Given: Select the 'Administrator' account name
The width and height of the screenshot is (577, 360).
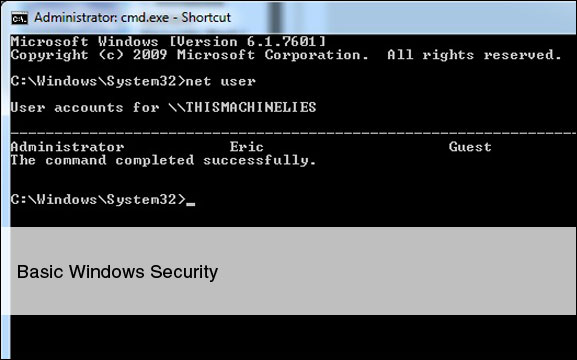Looking at the screenshot, I should (67, 147).
